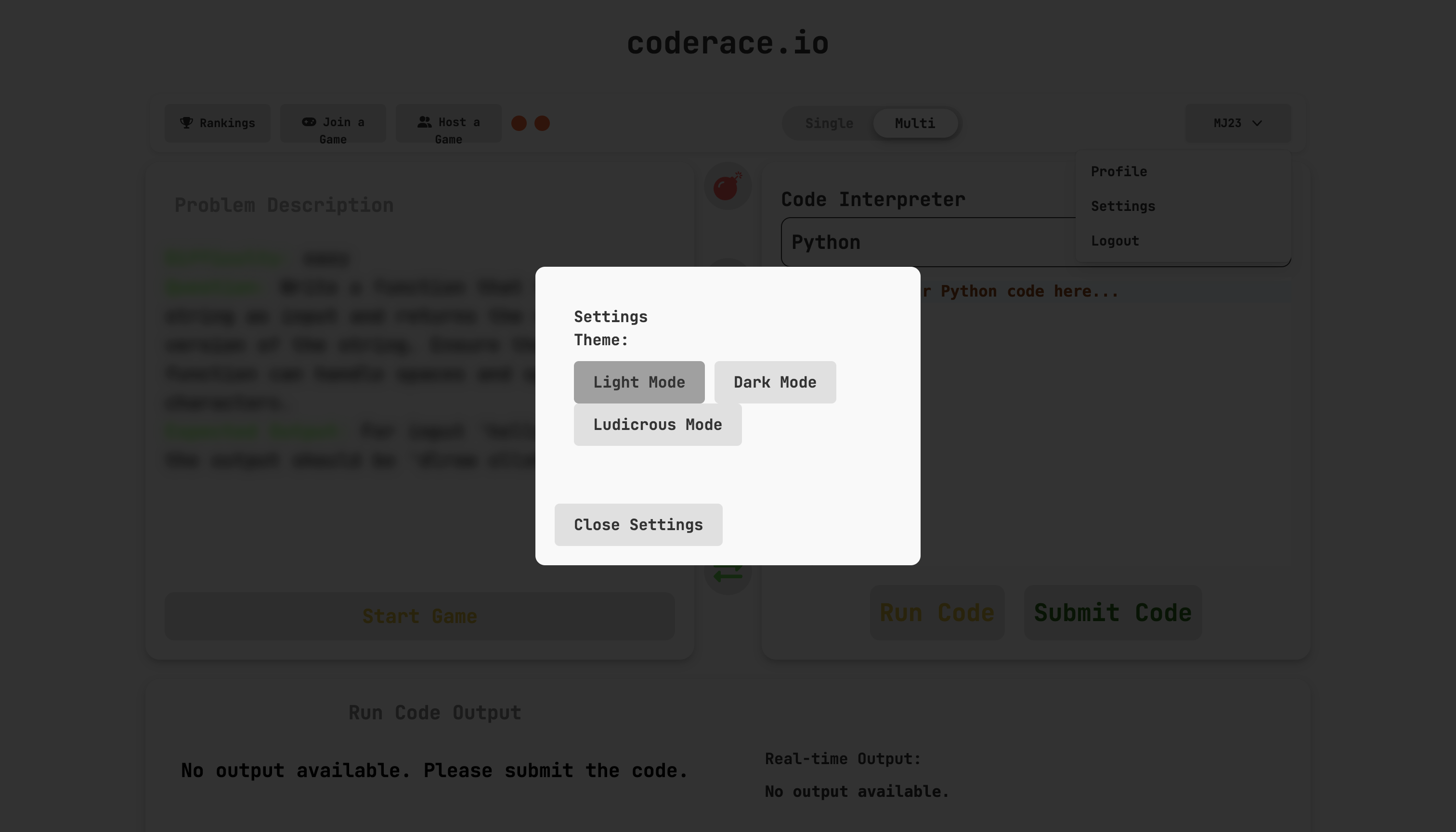Select Light Mode theme

[639, 382]
